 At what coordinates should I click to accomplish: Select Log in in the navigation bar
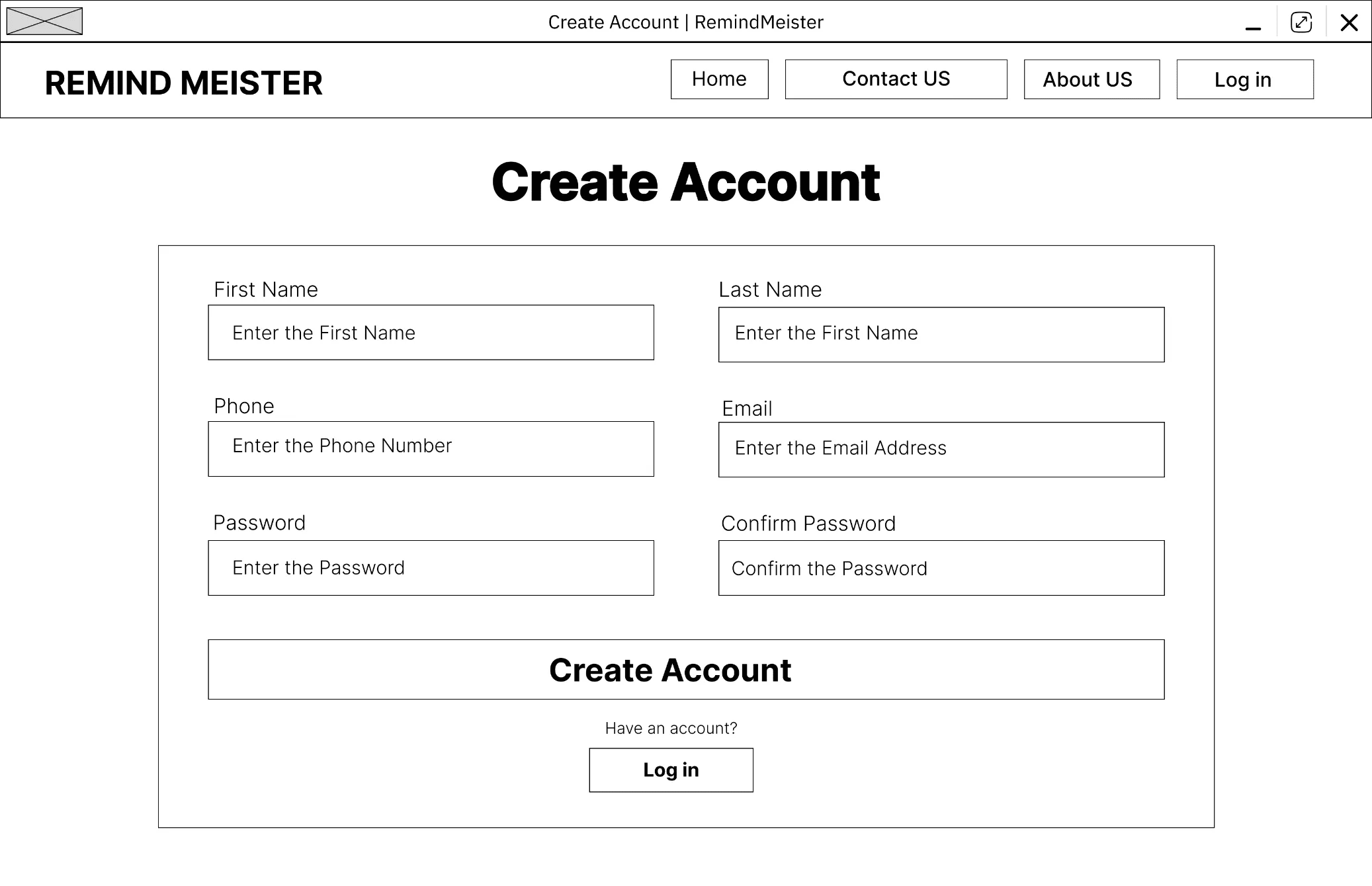[1245, 79]
